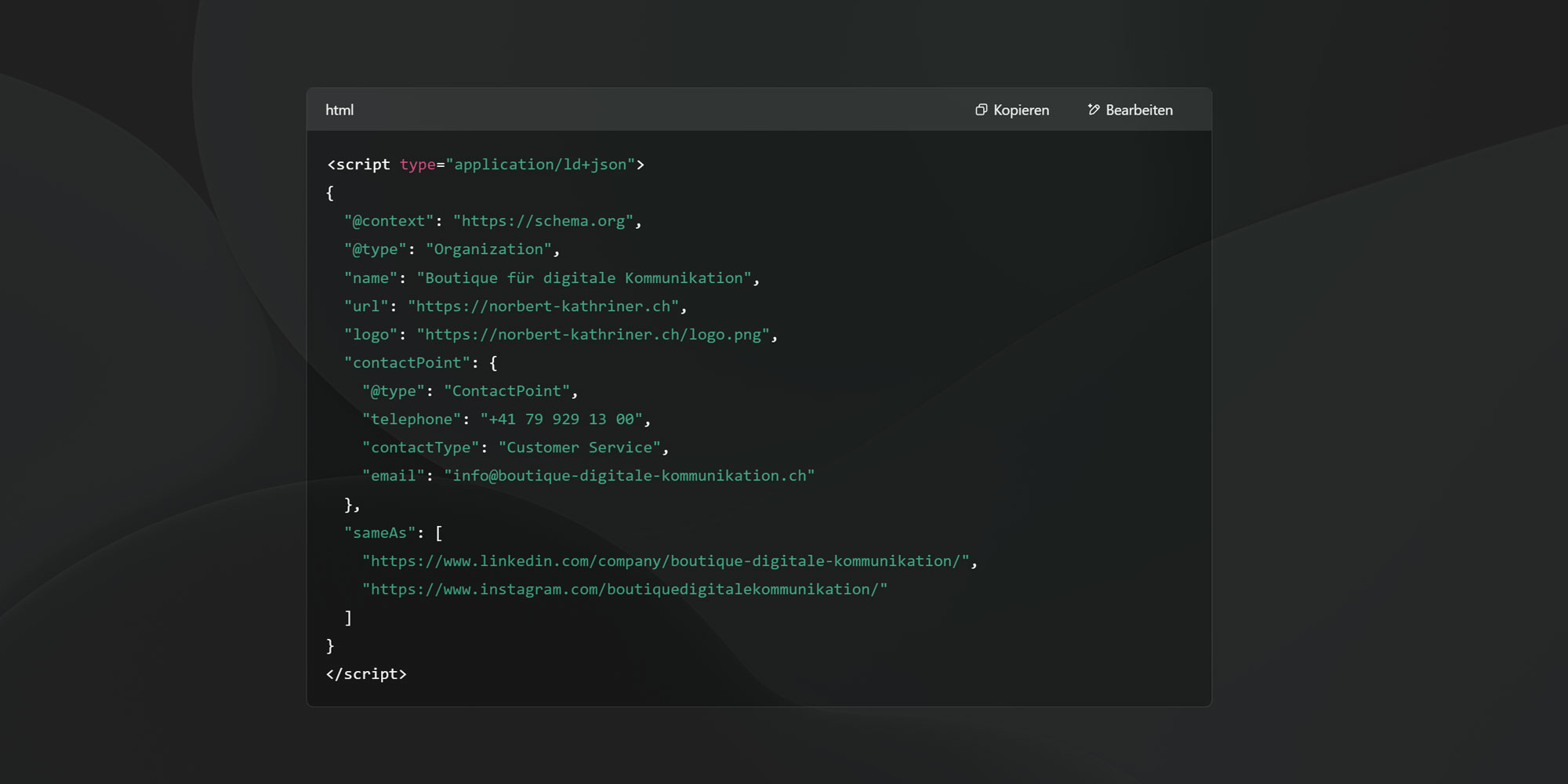
Task: Click the copy icon beside Kopieren
Action: coord(981,110)
